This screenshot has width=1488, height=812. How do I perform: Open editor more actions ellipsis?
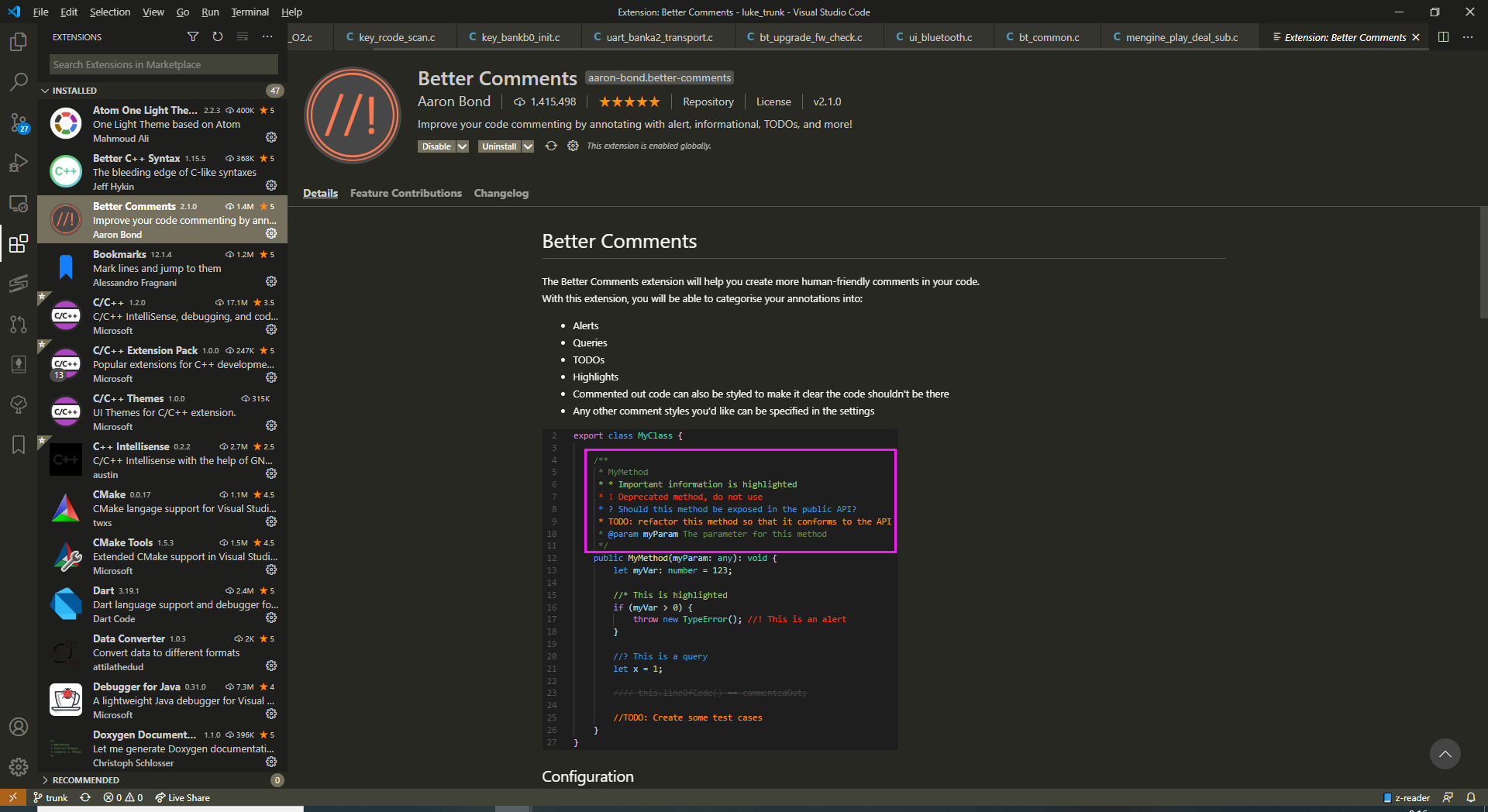(x=1468, y=36)
